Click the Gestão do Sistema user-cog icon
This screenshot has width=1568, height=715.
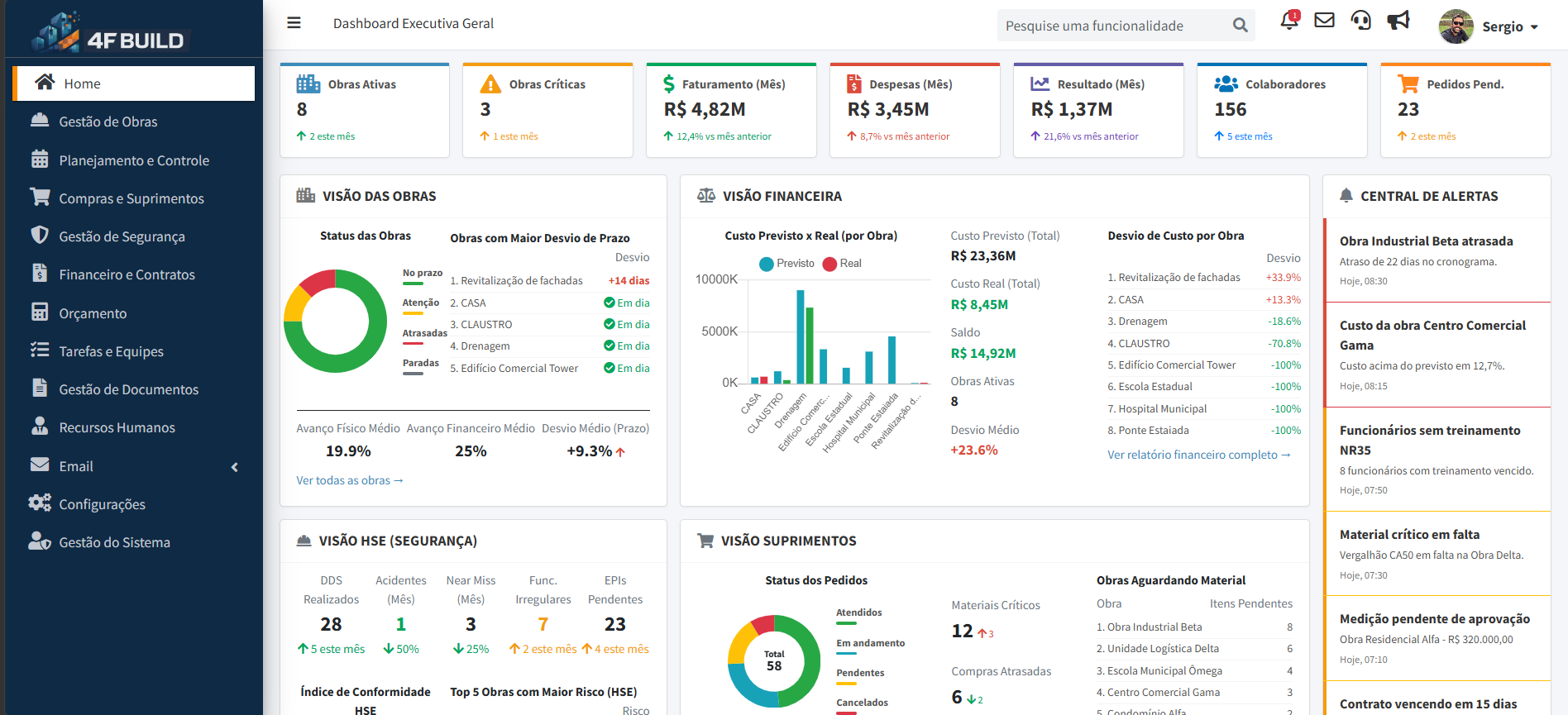(40, 541)
